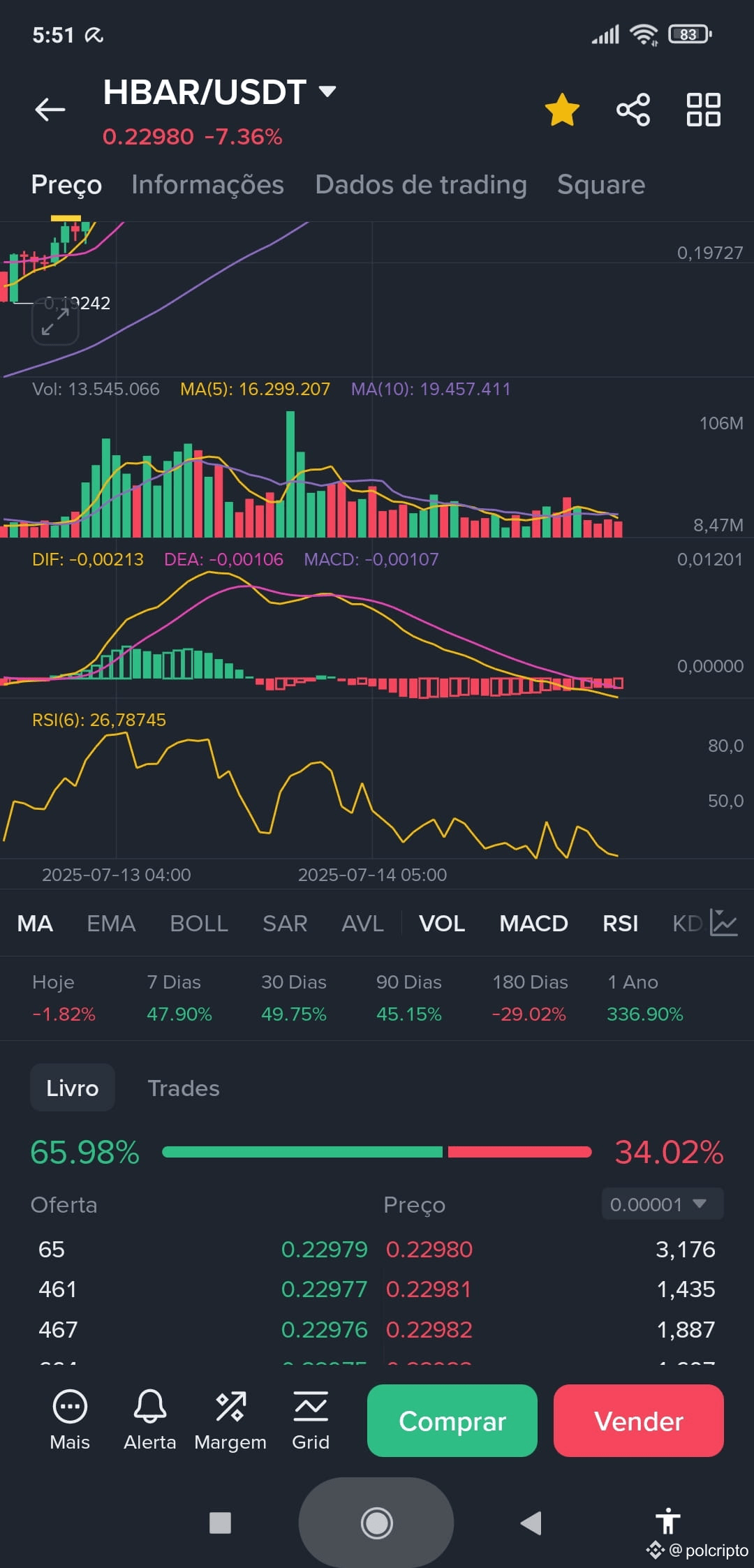Screen dimensions: 754x1568
Task: Tap the Vender button
Action: click(x=639, y=1421)
